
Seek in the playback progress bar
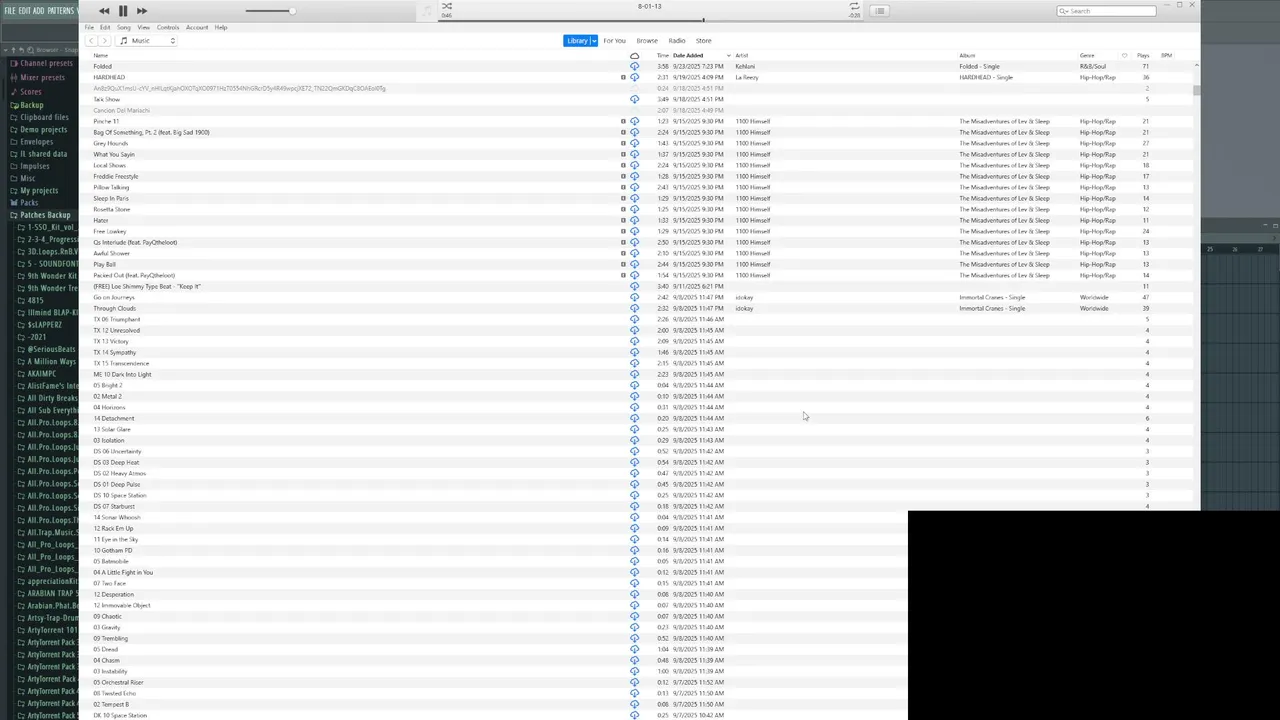(x=651, y=19)
